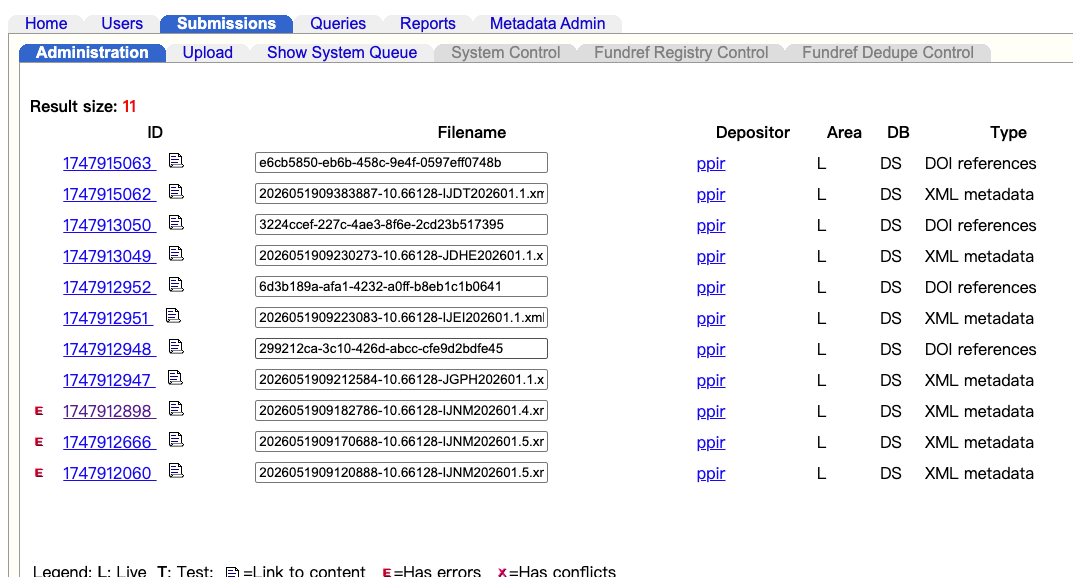Click filename field starting 2026051909120888
Viewport: 1073px width, 577px height.
pyautogui.click(x=401, y=472)
